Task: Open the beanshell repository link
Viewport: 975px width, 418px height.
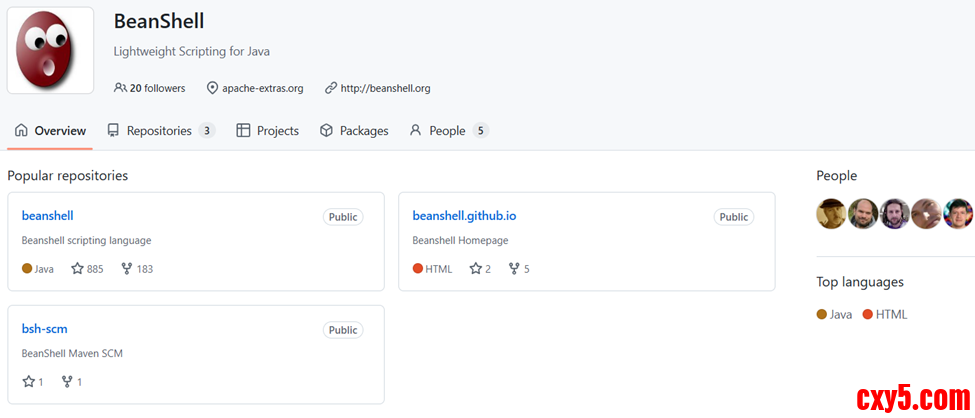Action: (47, 216)
